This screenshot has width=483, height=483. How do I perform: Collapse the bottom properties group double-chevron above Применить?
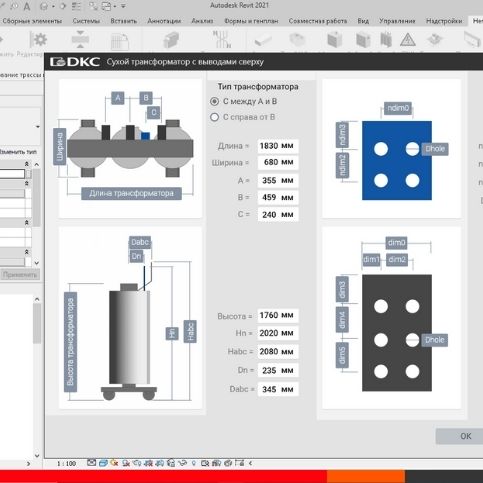coord(27,252)
